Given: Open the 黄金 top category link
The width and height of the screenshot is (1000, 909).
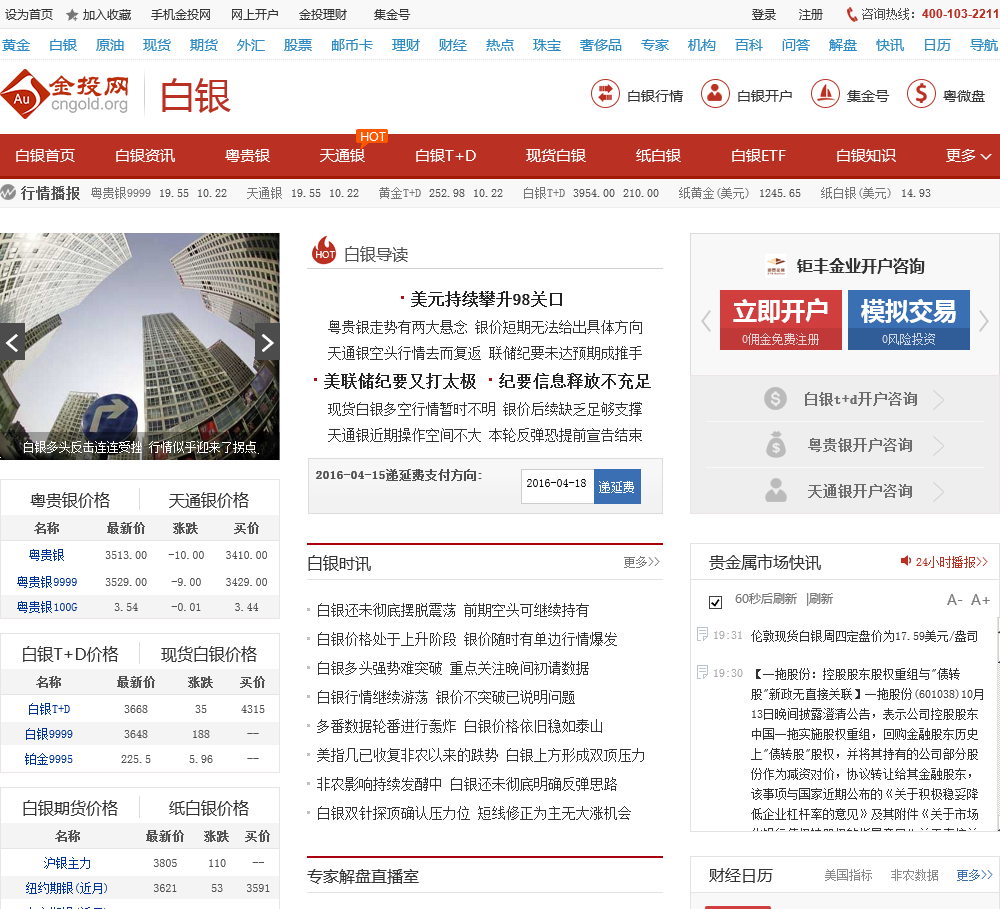Looking at the screenshot, I should pyautogui.click(x=16, y=45).
